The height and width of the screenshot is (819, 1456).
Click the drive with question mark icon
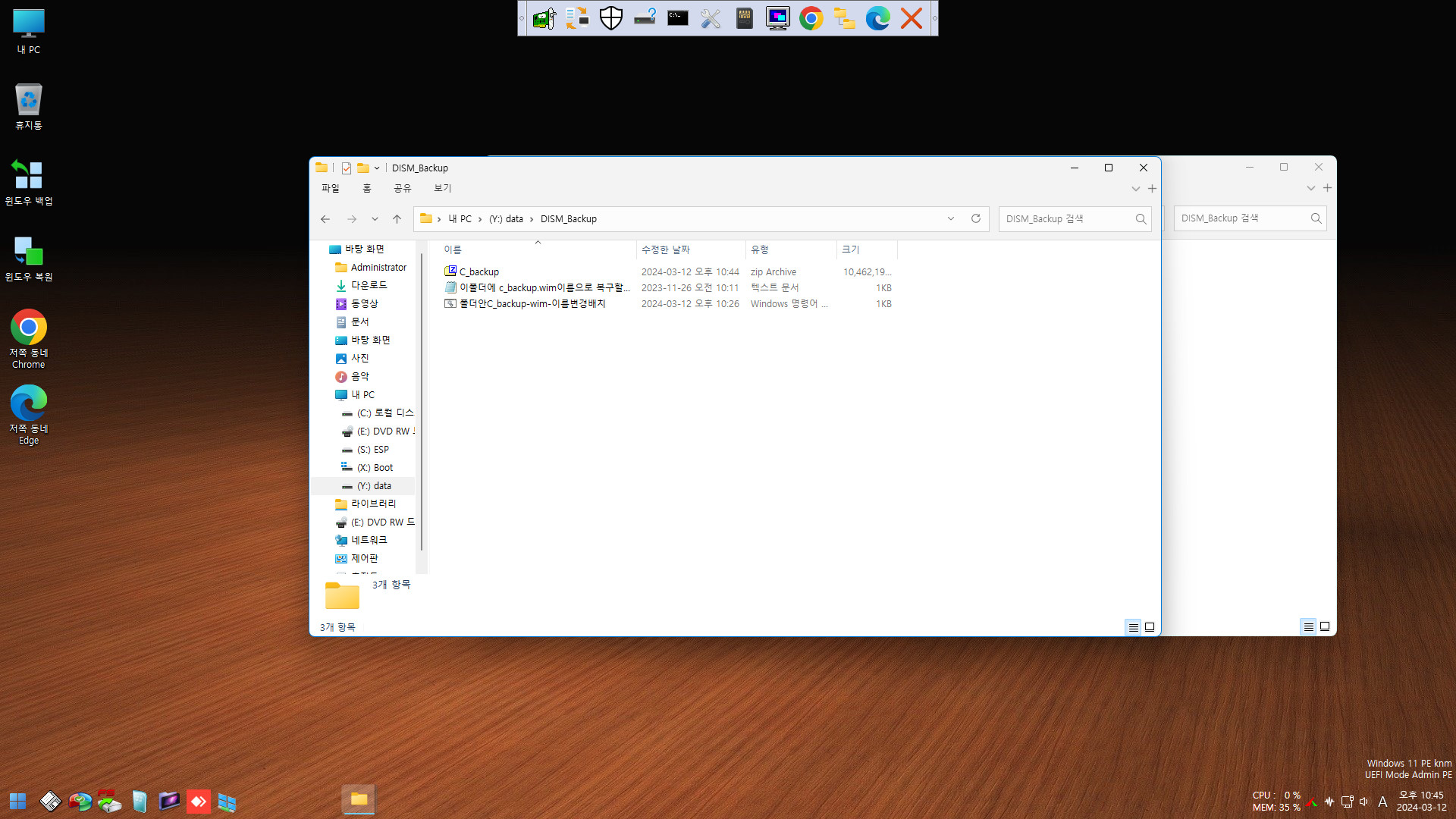644,18
